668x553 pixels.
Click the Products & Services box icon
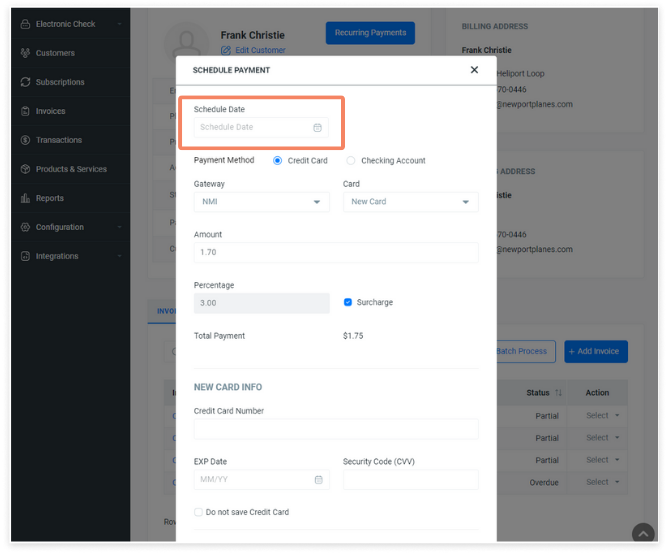coord(25,169)
